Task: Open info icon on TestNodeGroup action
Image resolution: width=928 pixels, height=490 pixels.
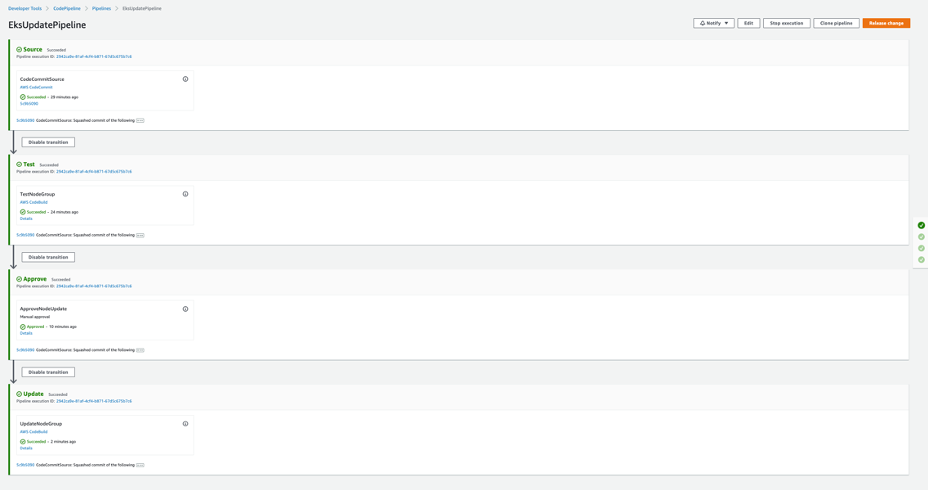Action: 185,194
